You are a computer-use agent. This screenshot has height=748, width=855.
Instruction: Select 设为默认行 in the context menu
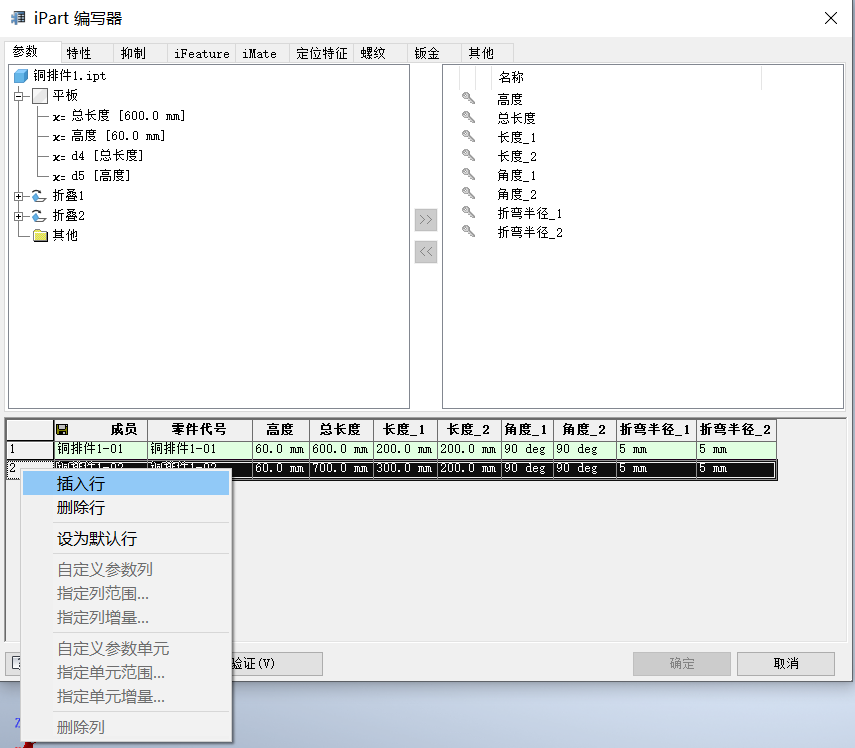click(126, 539)
